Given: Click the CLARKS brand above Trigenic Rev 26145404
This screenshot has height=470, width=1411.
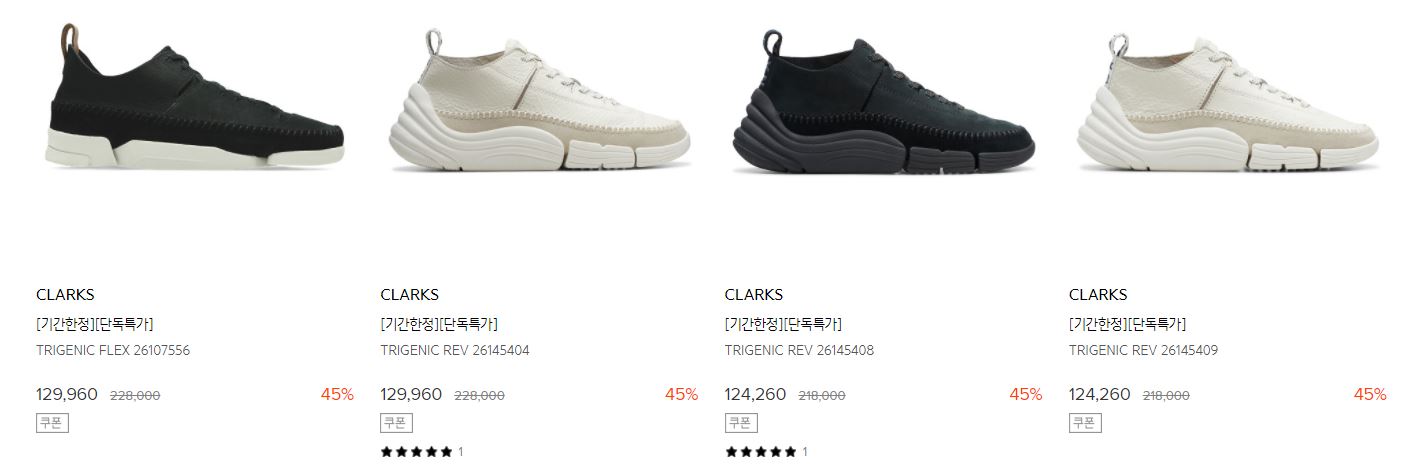Looking at the screenshot, I should 409,295.
